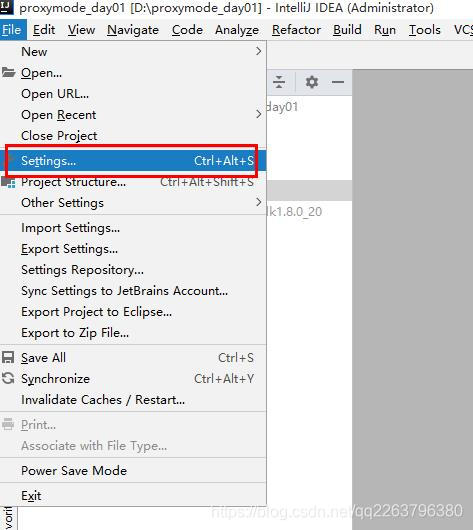Click the folder icon beside Open...
473x530 pixels.
[x=8, y=72]
